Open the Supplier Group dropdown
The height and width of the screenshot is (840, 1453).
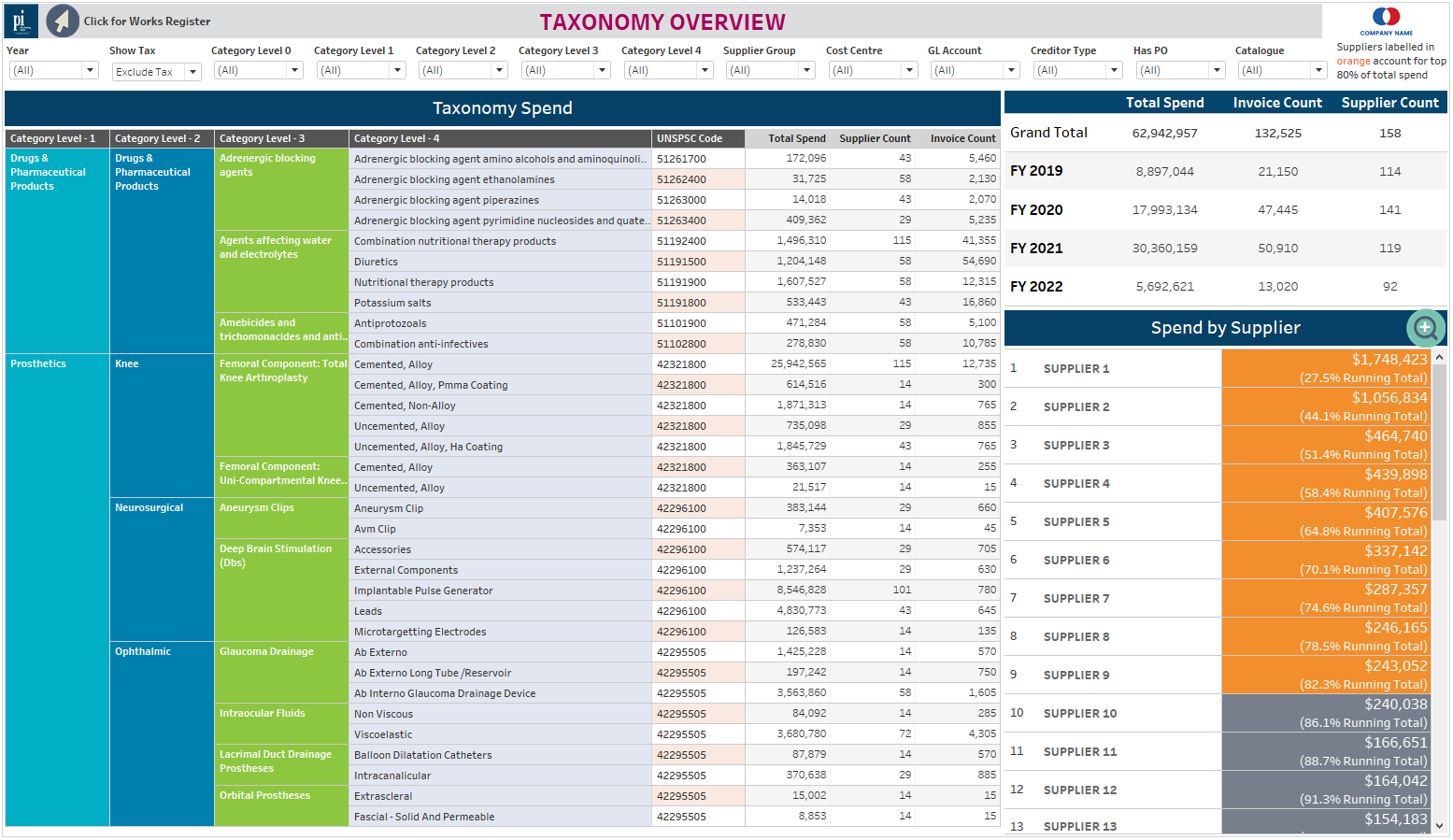click(x=771, y=70)
